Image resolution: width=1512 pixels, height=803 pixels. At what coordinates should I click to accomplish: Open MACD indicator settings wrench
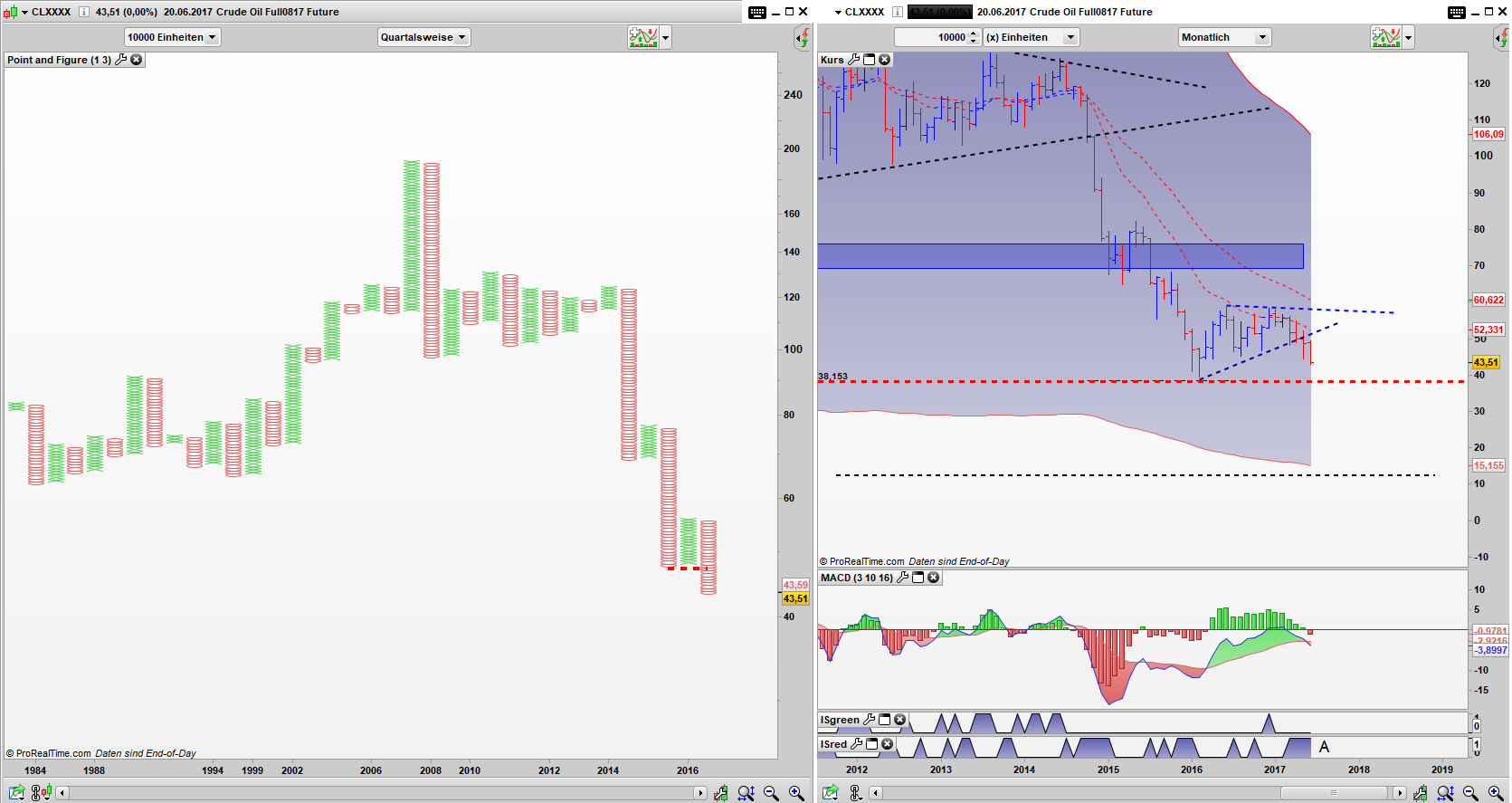(x=902, y=578)
